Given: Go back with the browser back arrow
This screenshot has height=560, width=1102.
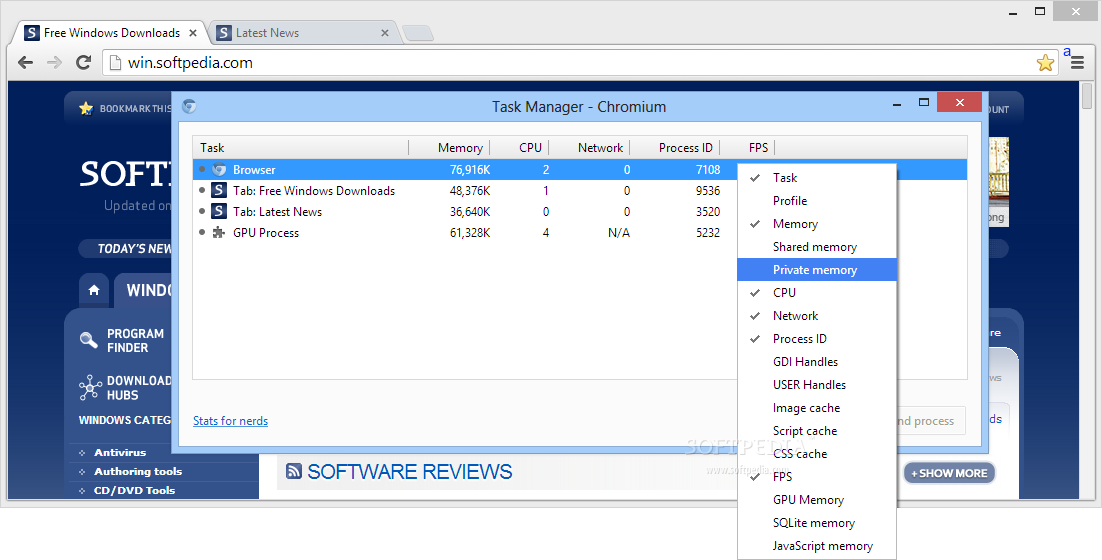Looking at the screenshot, I should click(25, 63).
